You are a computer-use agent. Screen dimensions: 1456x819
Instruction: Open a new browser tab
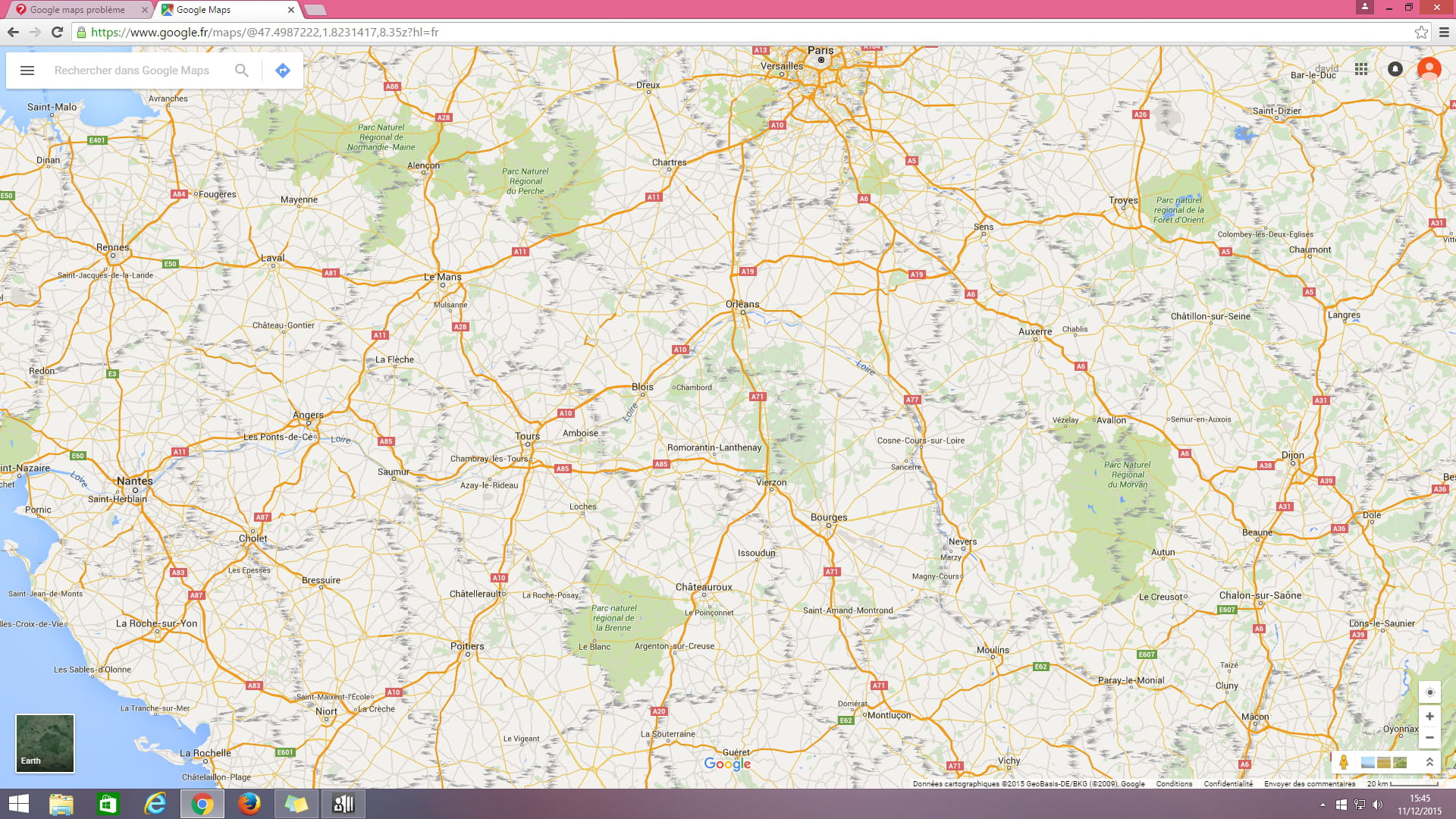(x=315, y=10)
